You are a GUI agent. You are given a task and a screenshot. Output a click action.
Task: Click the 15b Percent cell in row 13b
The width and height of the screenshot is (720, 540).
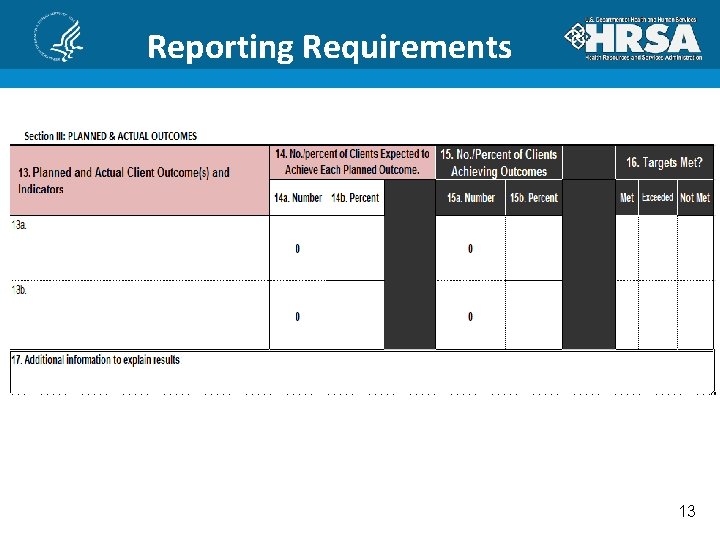[x=534, y=315]
